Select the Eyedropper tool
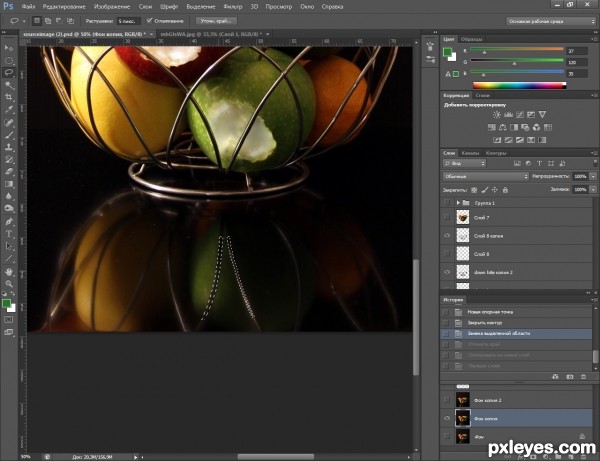This screenshot has width=600, height=461. (x=8, y=109)
